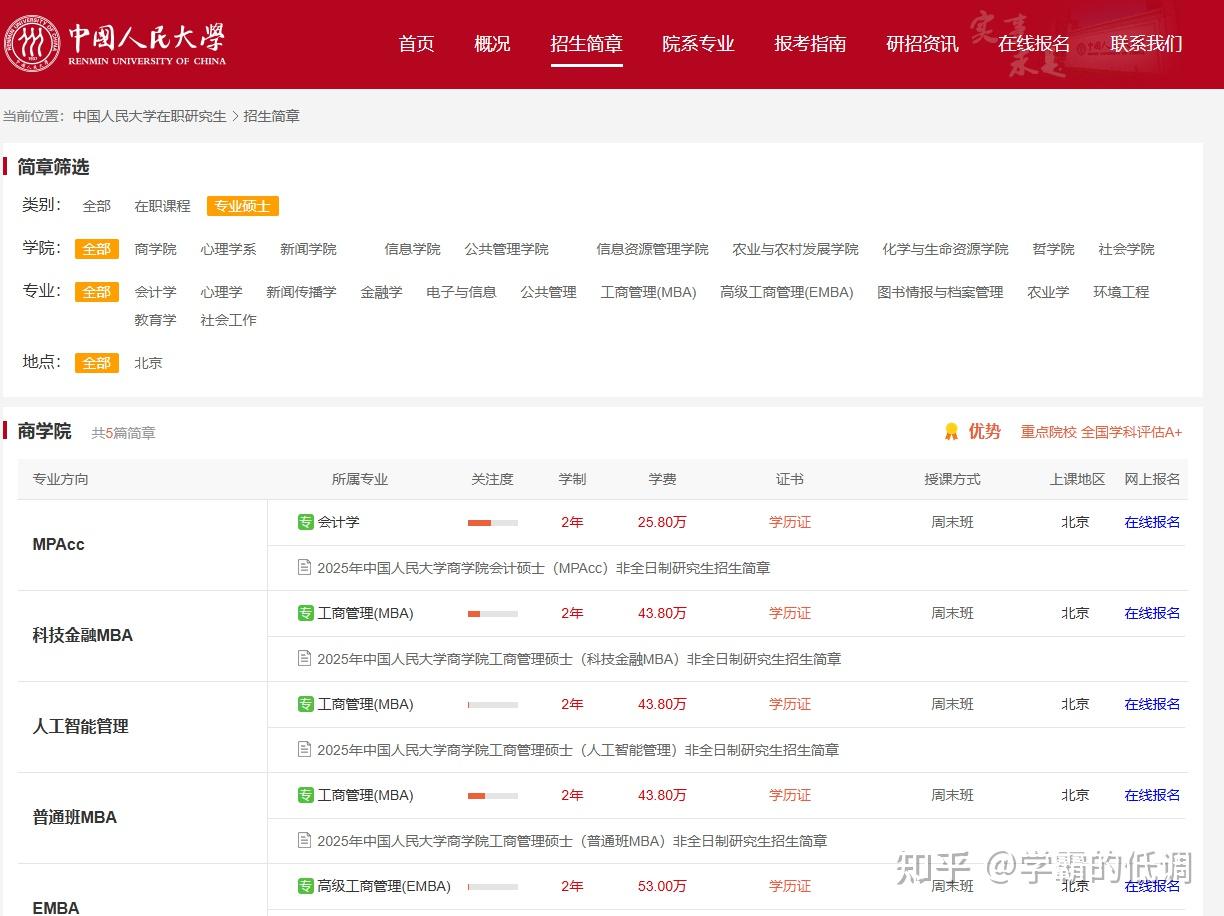The image size is (1224, 916).
Task: Open the 研招资讯 navigation item
Action: click(922, 44)
